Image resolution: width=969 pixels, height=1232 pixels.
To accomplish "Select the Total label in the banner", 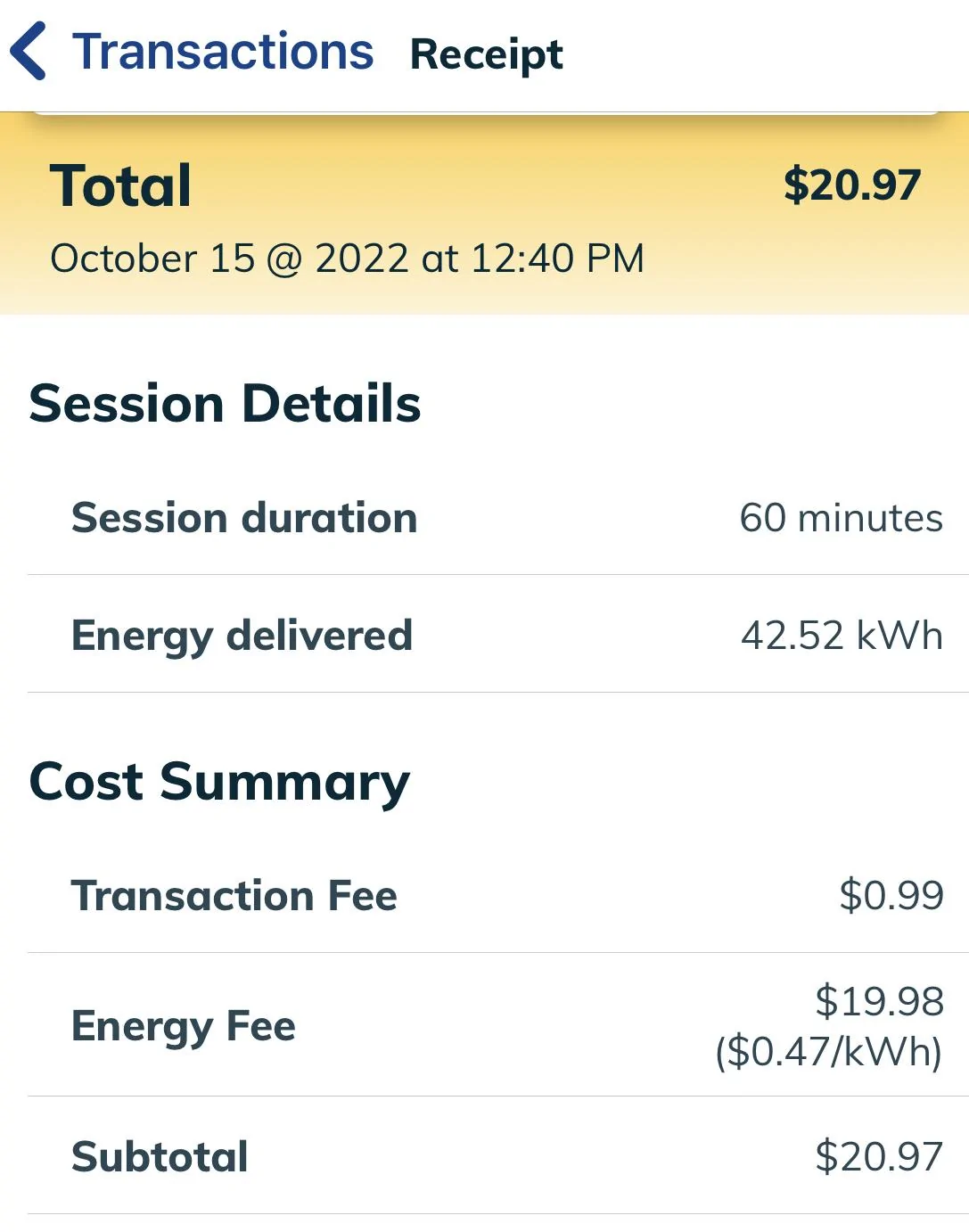I will click(x=120, y=185).
